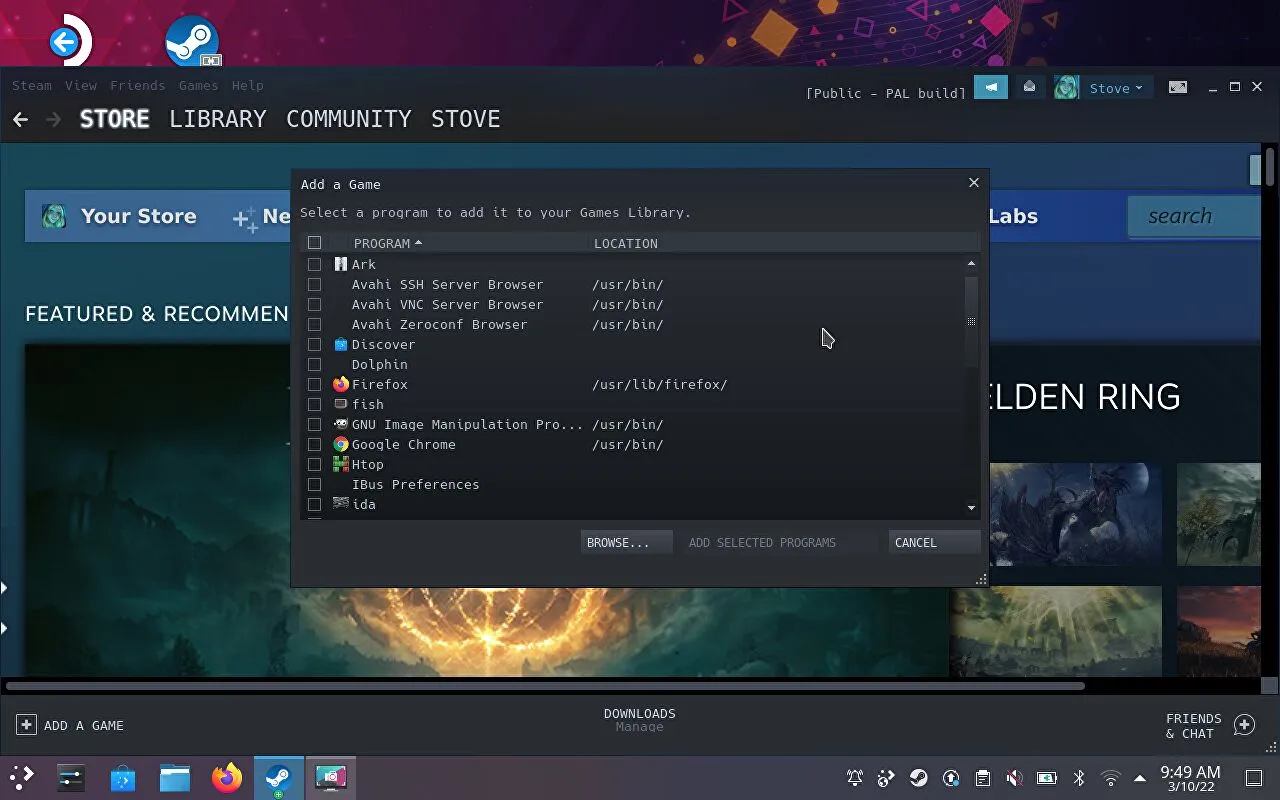Open the Big Picture mode icon
This screenshot has height=800, width=1280.
click(1177, 87)
